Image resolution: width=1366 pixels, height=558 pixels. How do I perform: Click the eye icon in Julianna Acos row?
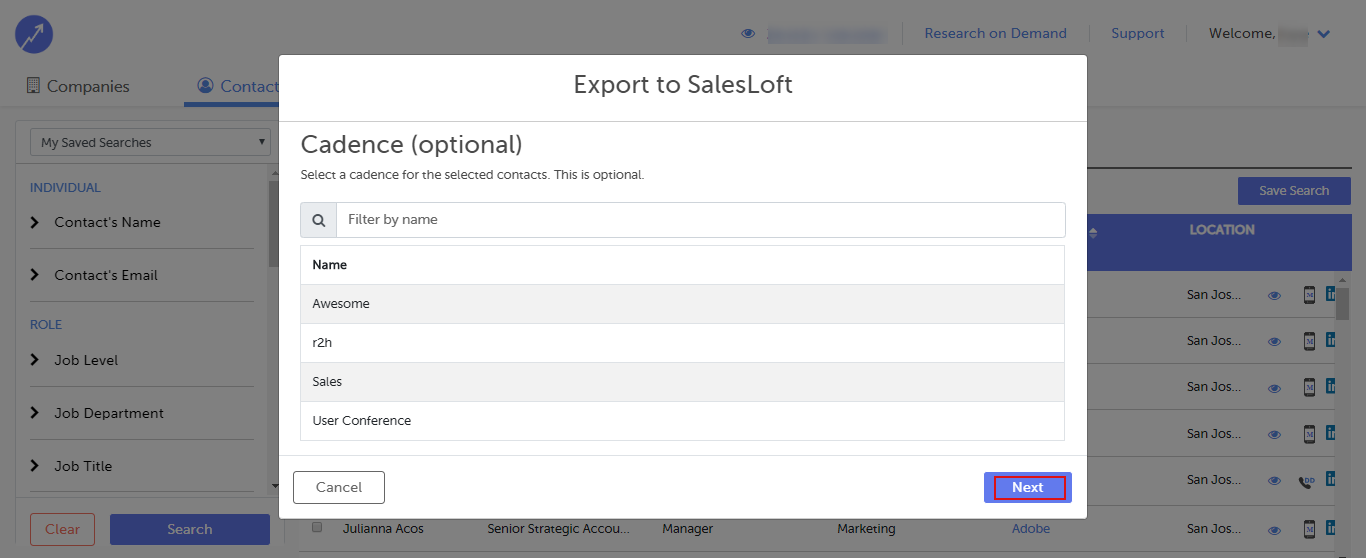click(x=1274, y=529)
